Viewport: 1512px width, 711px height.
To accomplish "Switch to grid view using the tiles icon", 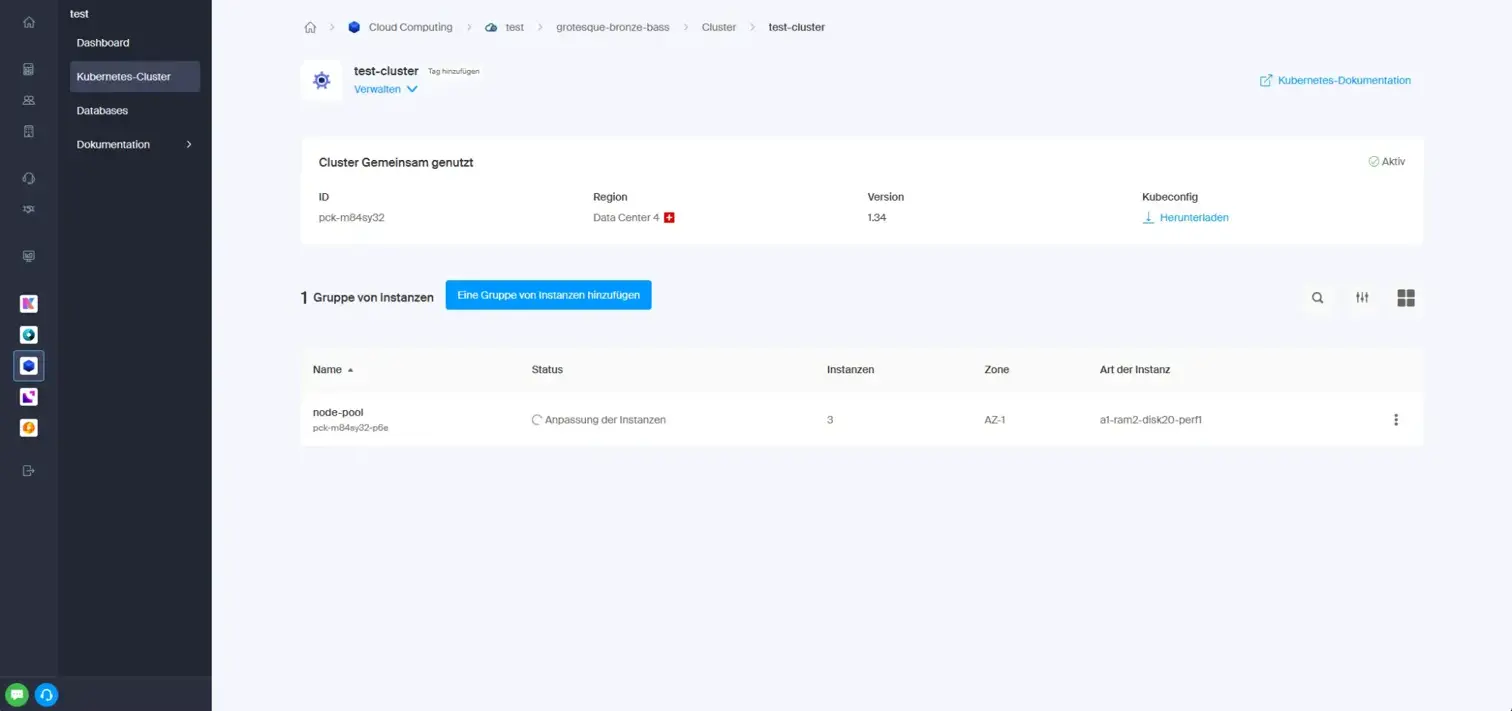I will pos(1405,297).
